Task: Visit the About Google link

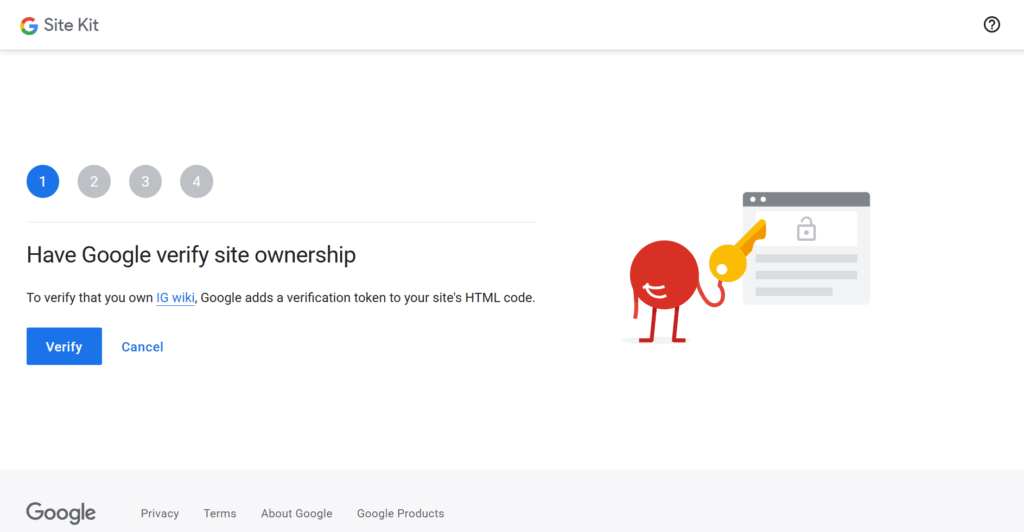Action: (296, 513)
